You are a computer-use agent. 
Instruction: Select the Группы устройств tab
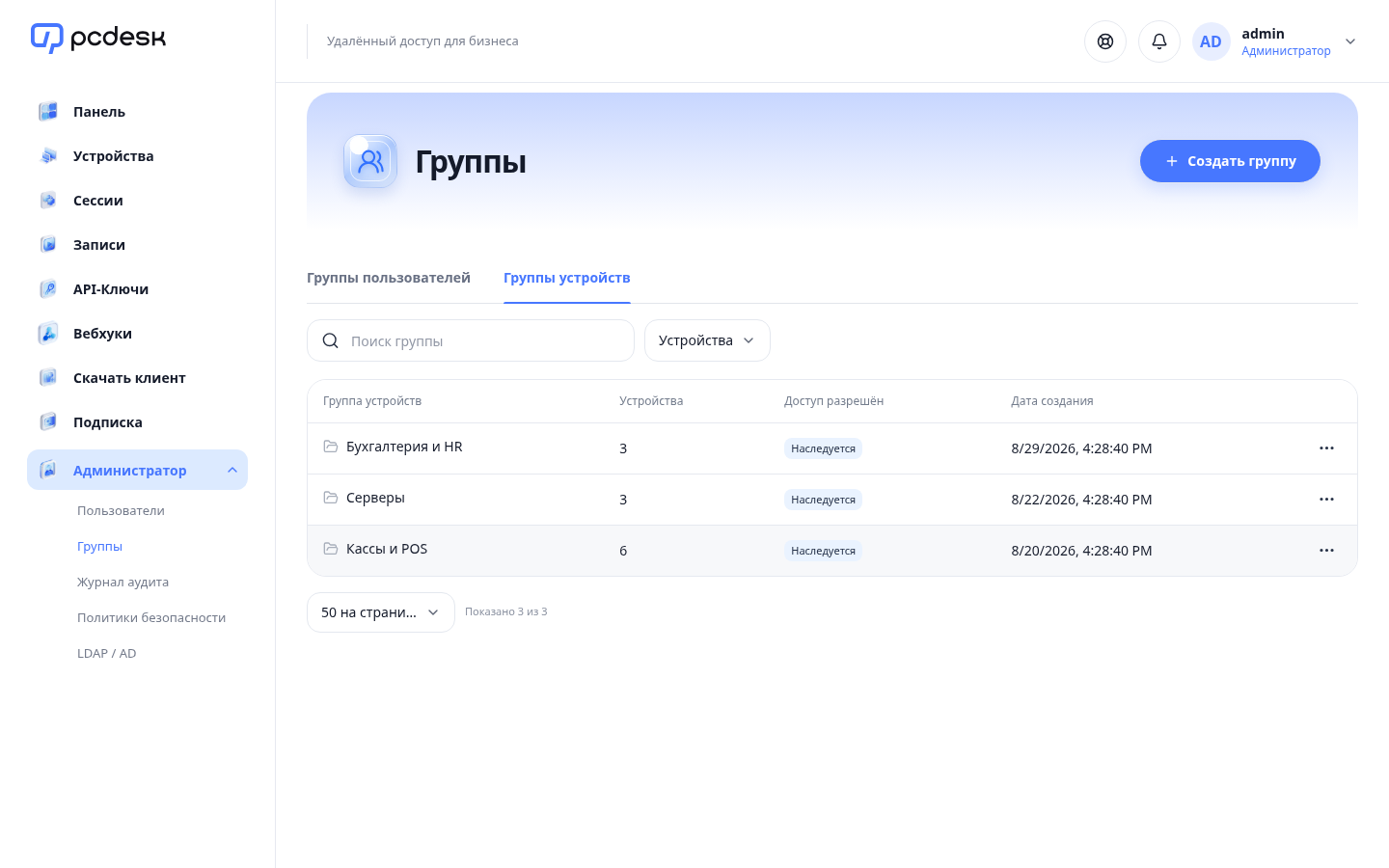point(567,278)
